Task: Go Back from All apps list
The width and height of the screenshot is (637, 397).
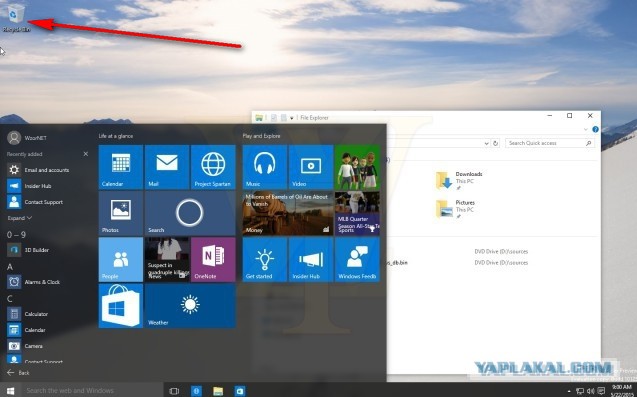Action: coord(18,373)
